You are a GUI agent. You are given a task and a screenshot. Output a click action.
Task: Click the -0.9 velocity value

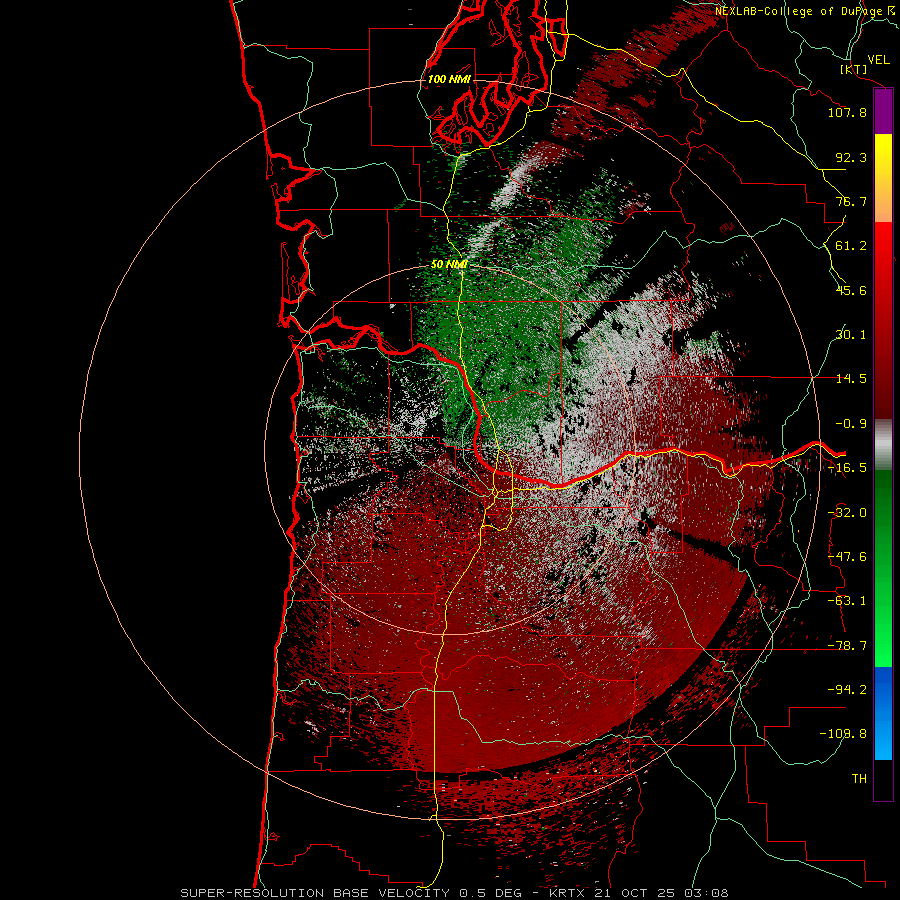[x=851, y=424]
